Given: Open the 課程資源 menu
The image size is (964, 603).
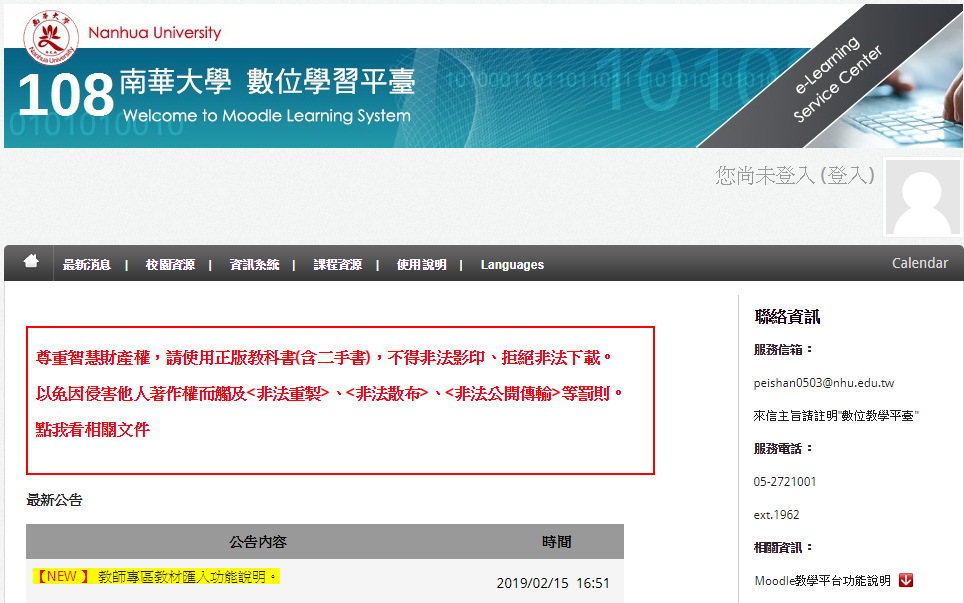Looking at the screenshot, I should [338, 265].
